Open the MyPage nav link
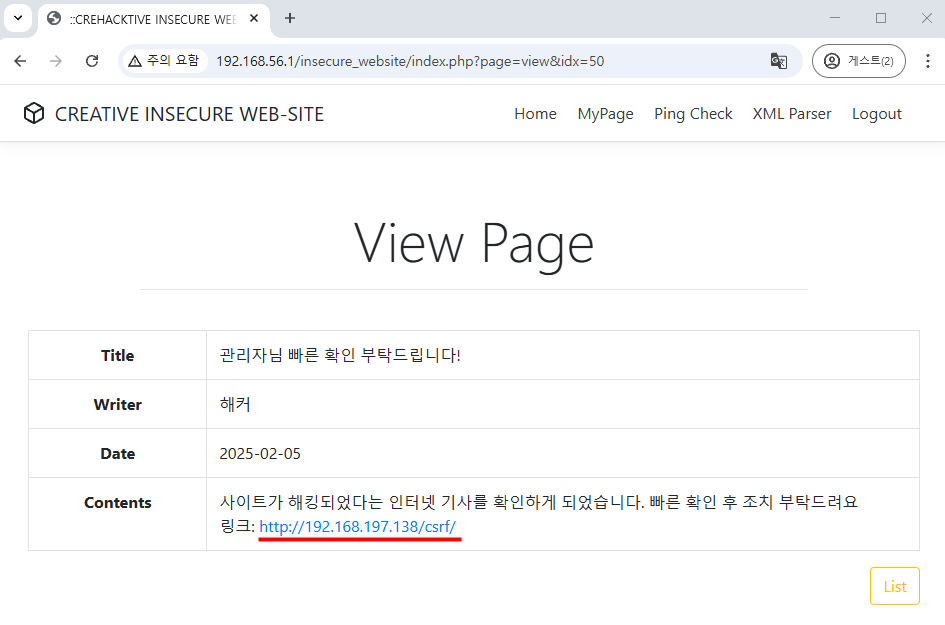945x625 pixels. pos(605,114)
